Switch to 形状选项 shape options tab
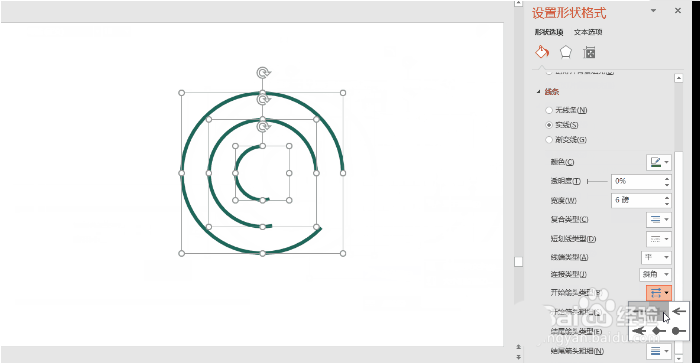 (x=549, y=32)
